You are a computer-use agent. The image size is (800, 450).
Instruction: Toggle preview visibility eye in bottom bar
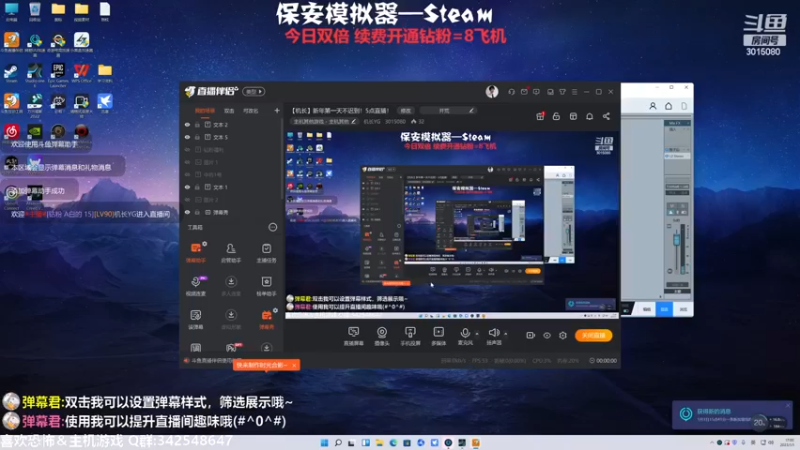[x=547, y=335]
